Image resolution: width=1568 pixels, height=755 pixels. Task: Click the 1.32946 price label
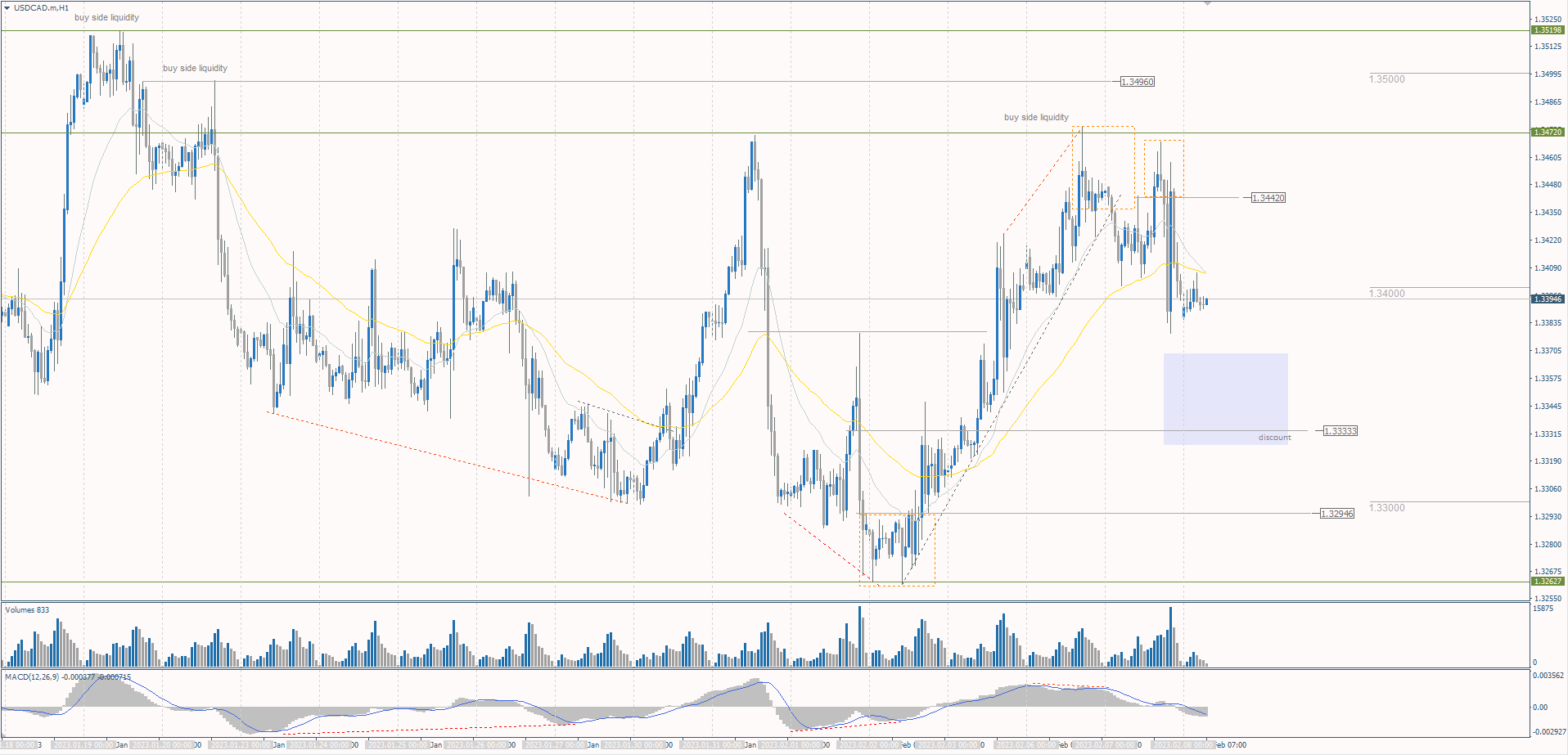[x=1337, y=514]
